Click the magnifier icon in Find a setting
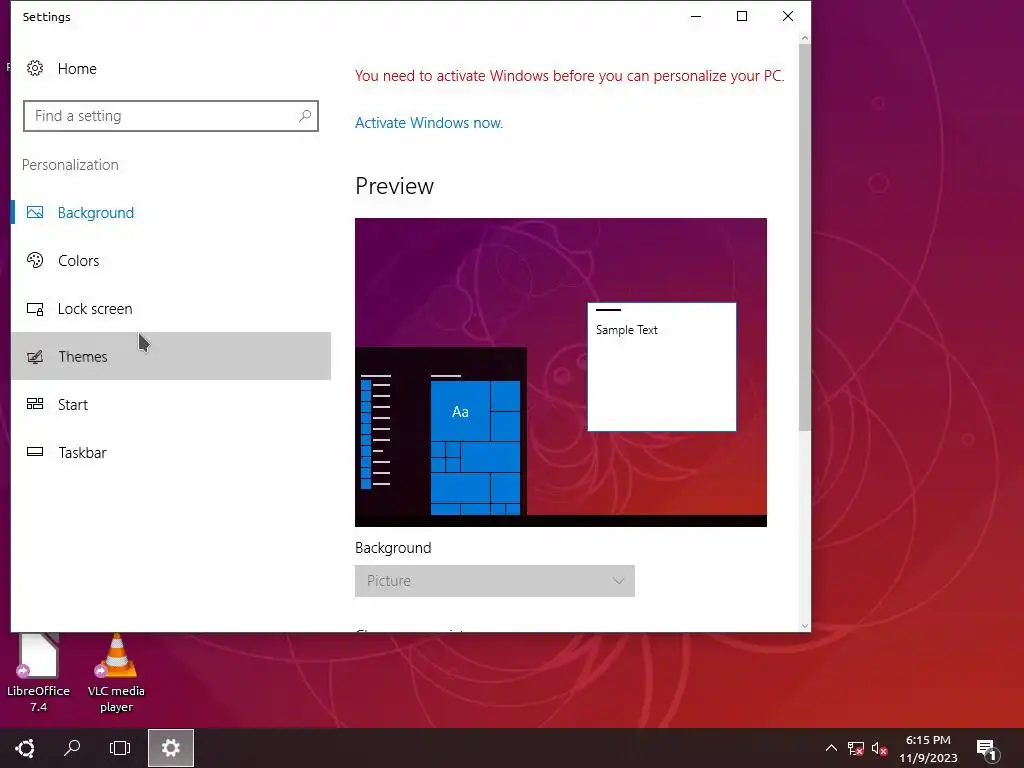This screenshot has width=1024, height=768. point(304,116)
